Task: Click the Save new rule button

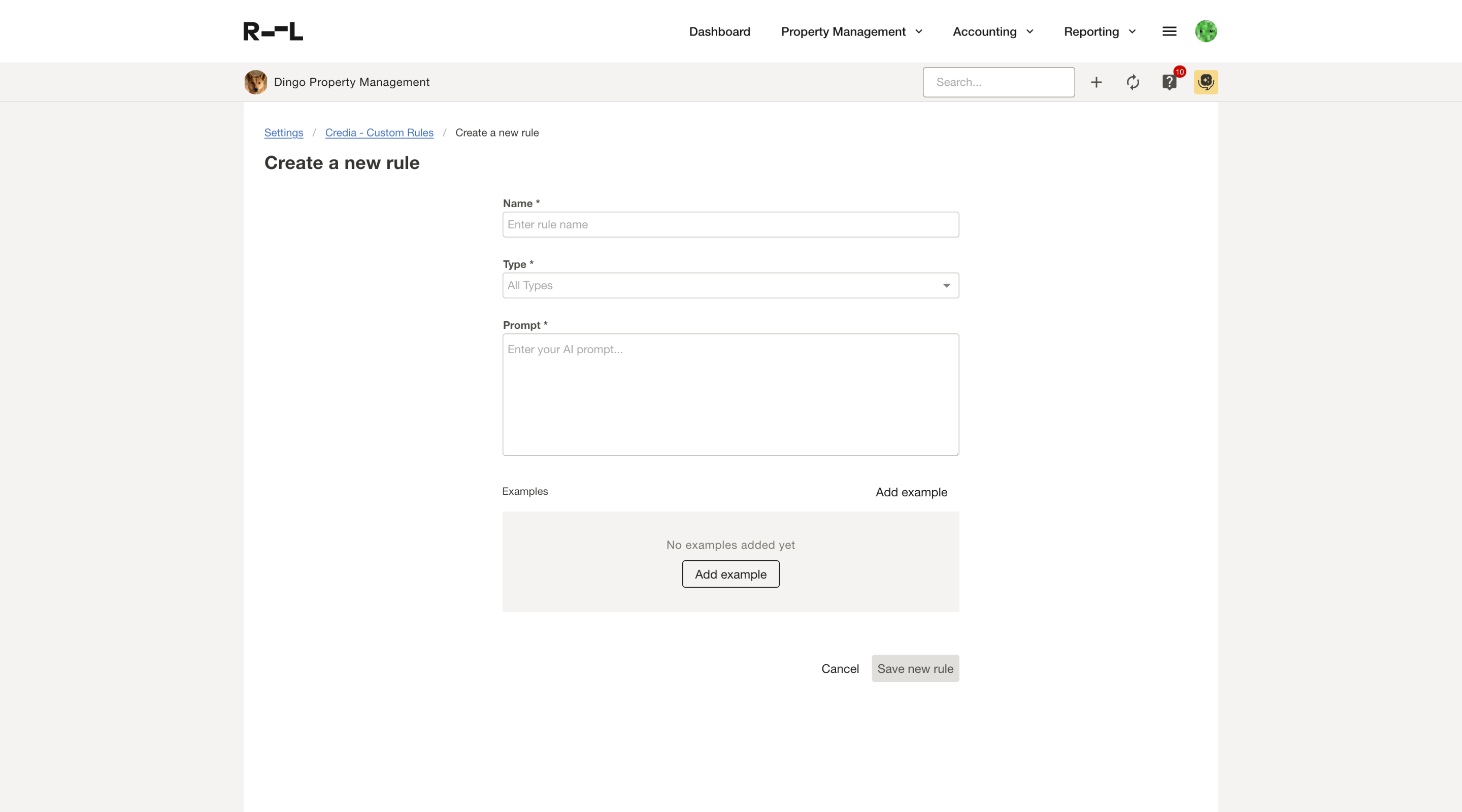Action: tap(915, 668)
